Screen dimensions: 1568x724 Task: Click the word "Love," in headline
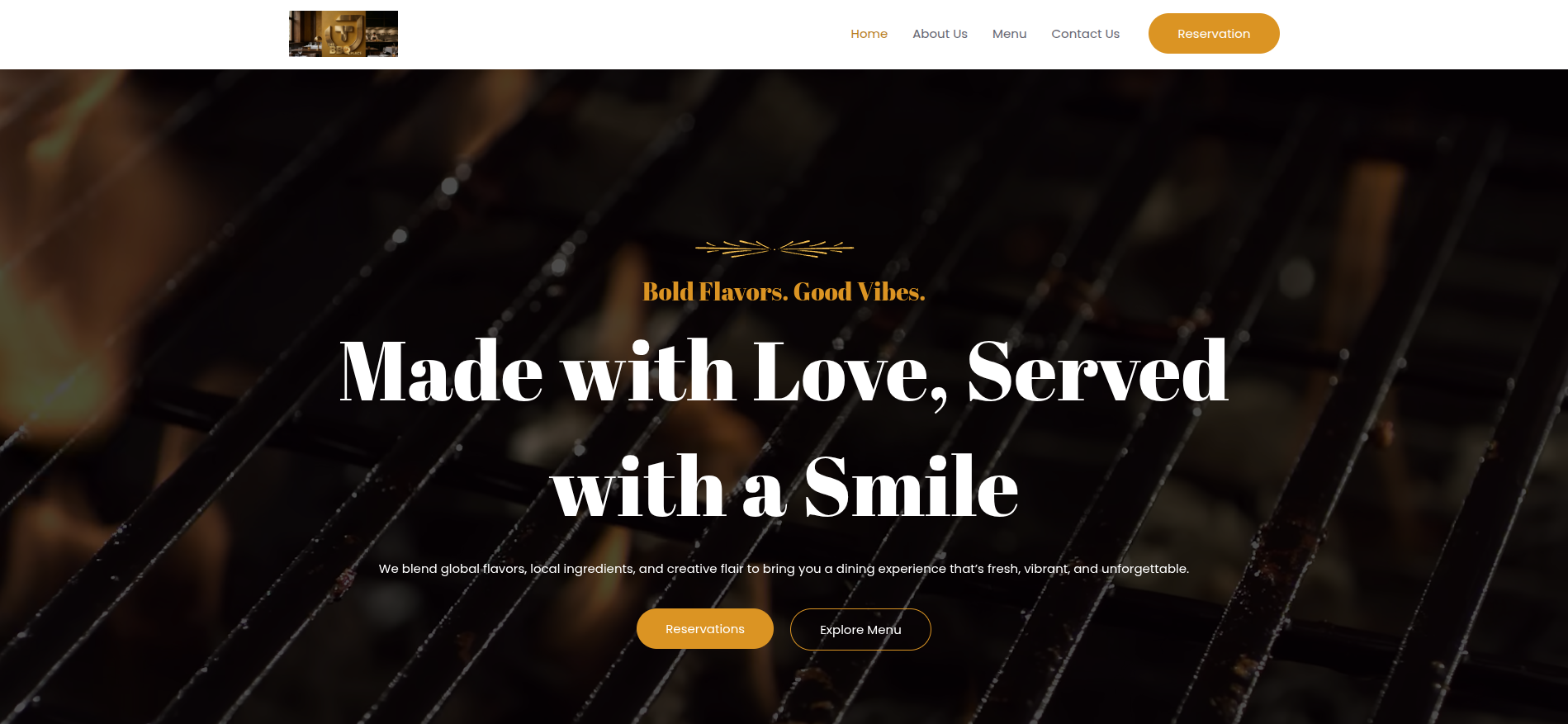coord(850,374)
